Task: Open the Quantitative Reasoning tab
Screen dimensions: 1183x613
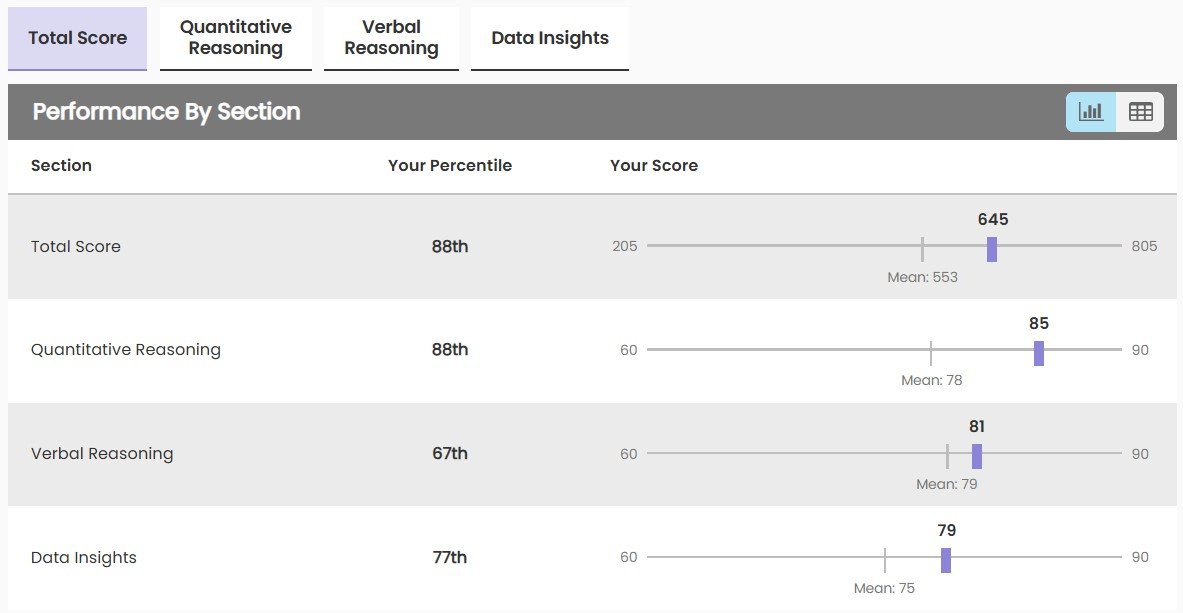Action: pyautogui.click(x=235, y=38)
